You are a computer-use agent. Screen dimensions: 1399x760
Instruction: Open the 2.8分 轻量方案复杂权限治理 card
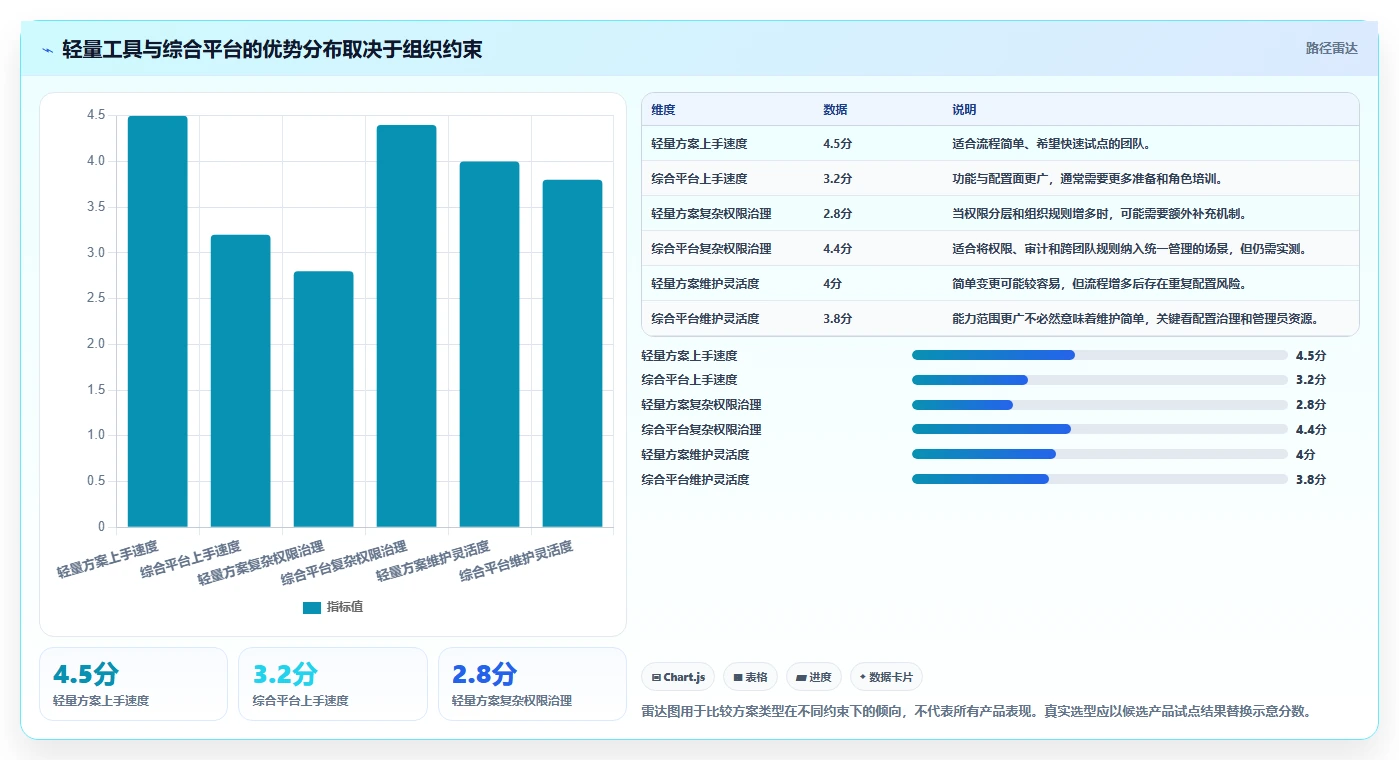tap(532, 684)
